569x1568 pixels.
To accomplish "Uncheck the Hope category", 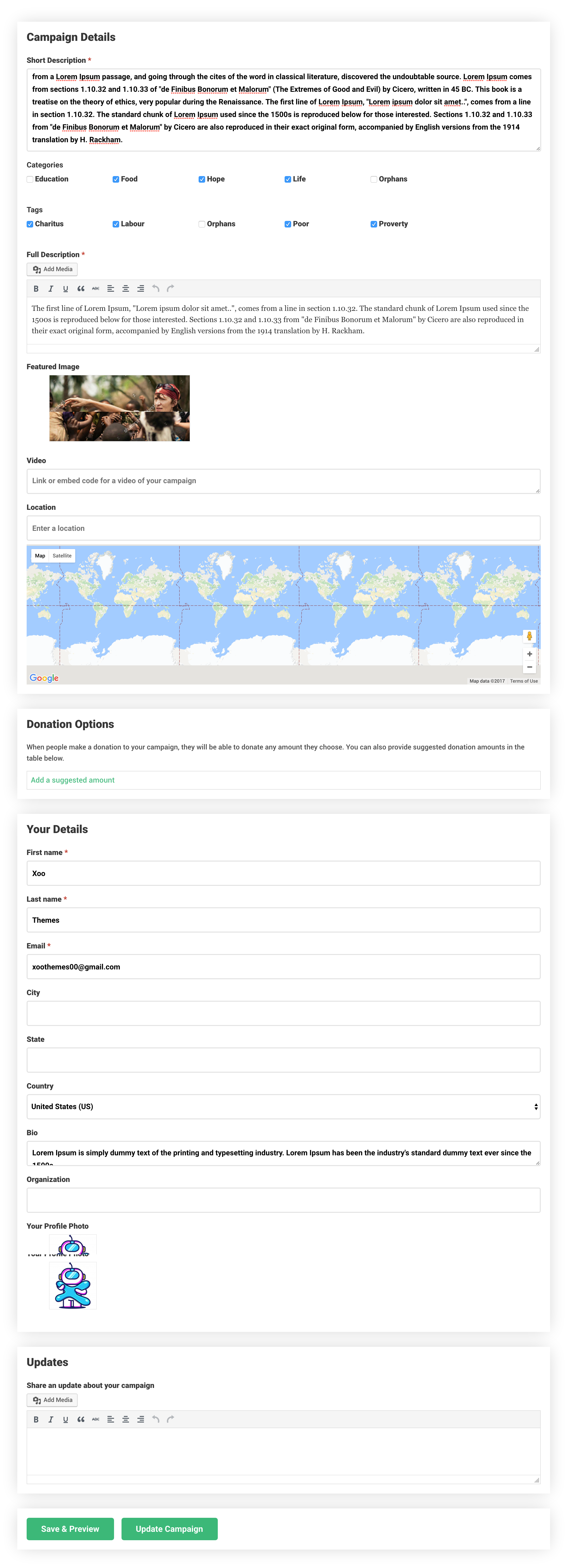I will (202, 180).
